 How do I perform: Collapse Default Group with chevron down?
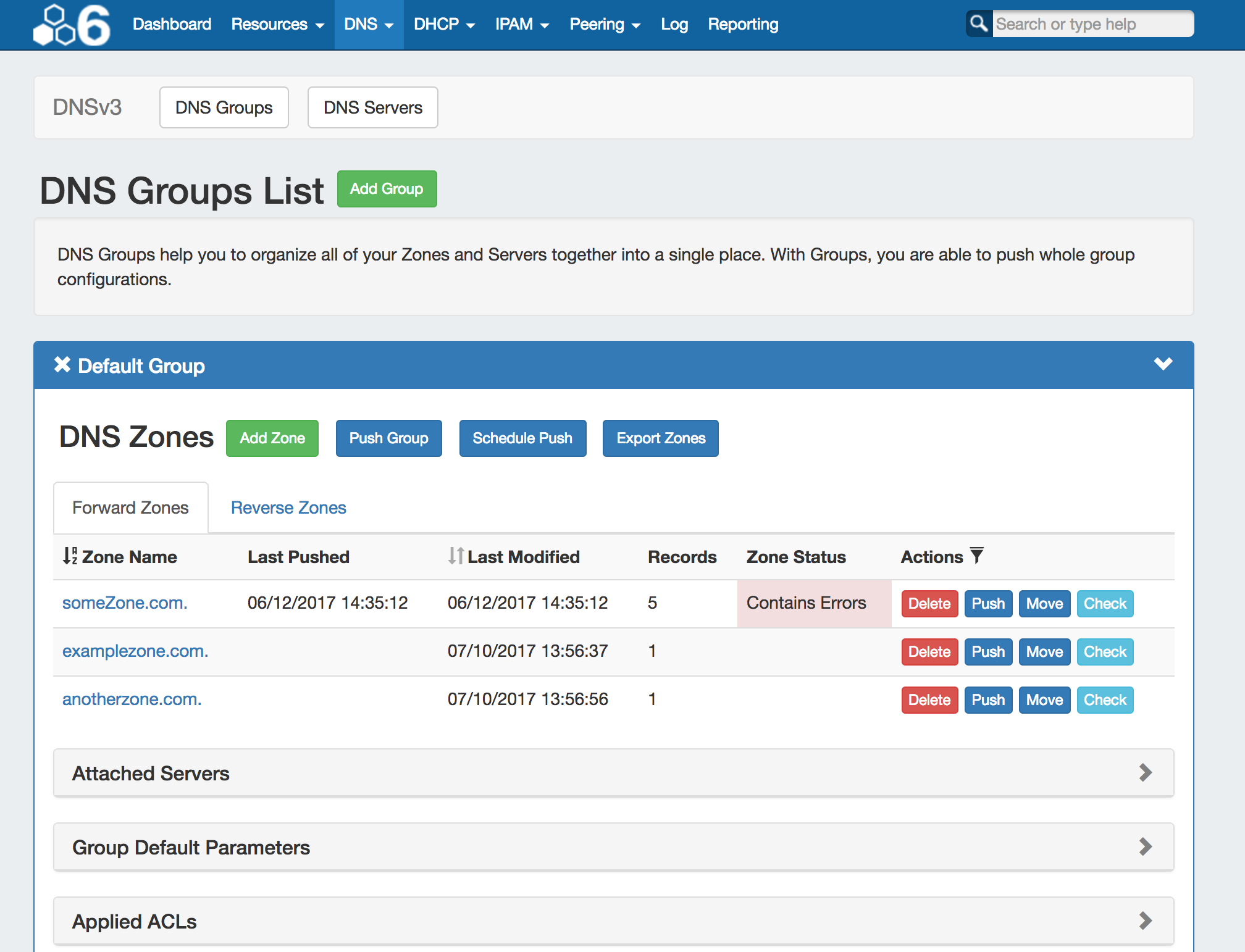pos(1163,364)
